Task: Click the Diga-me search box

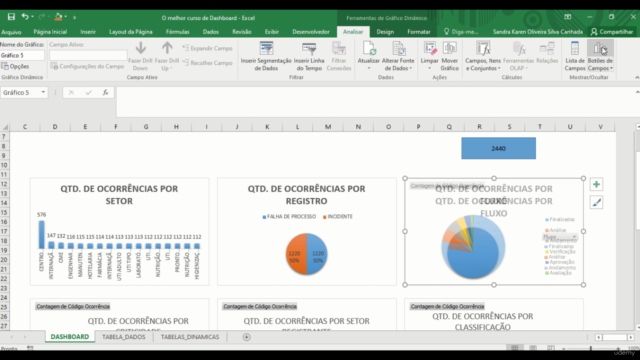Action: [461, 32]
